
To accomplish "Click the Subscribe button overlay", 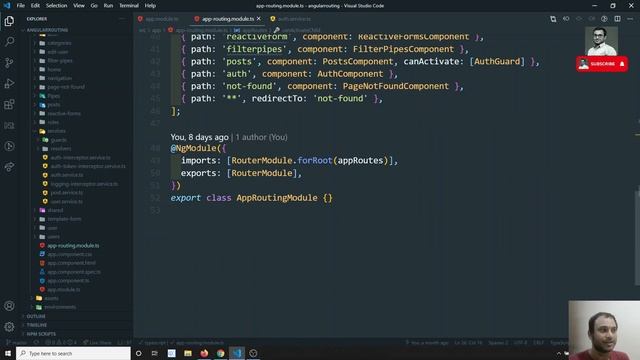I will [602, 64].
